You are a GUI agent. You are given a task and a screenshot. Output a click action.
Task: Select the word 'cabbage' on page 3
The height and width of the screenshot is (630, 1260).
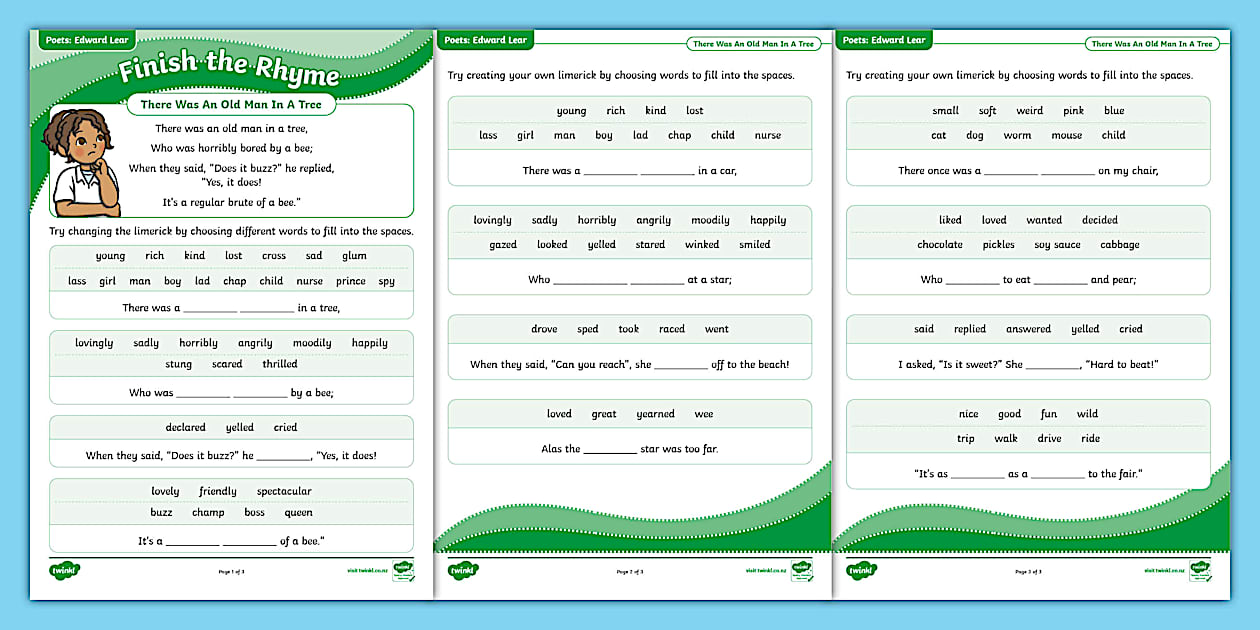1120,244
